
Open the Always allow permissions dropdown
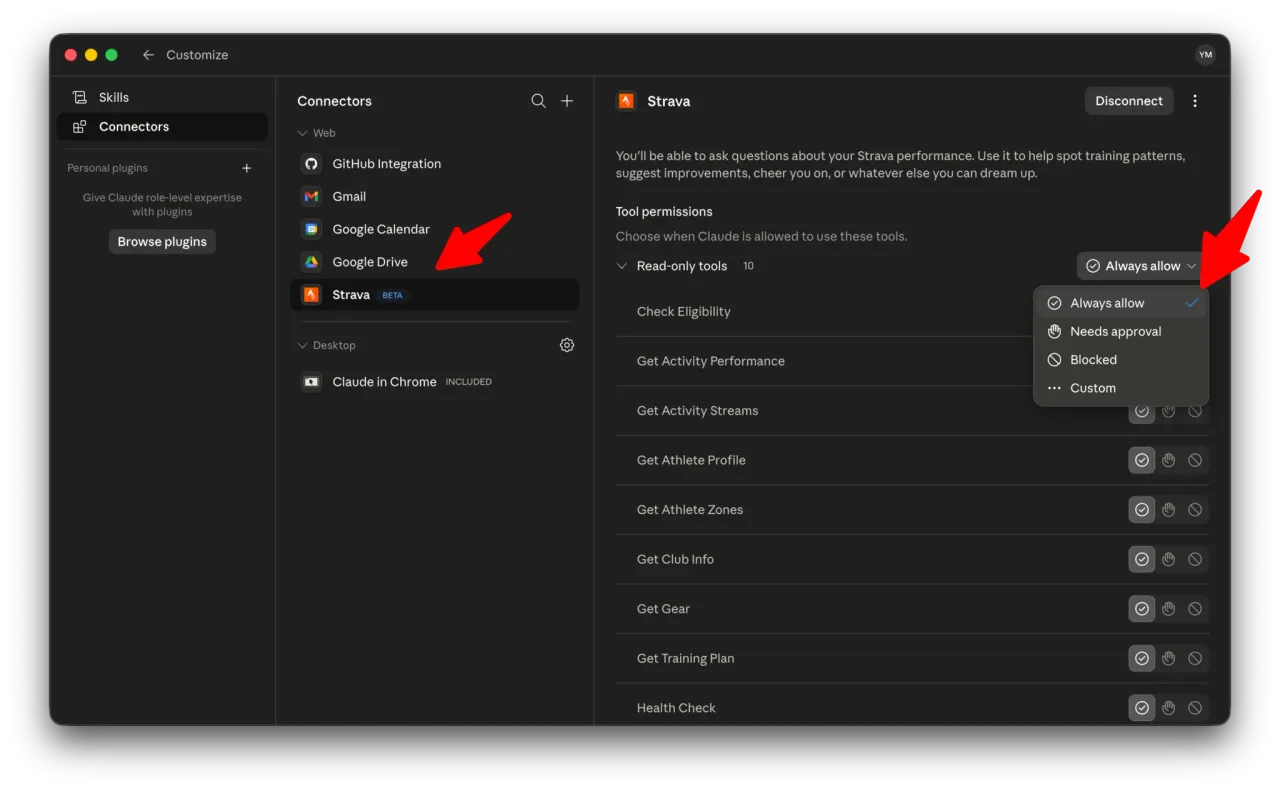pos(1143,266)
